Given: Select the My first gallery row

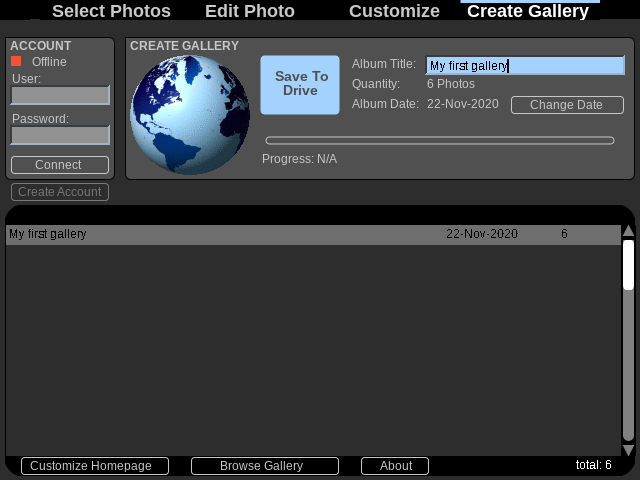Looking at the screenshot, I should click(x=313, y=235).
